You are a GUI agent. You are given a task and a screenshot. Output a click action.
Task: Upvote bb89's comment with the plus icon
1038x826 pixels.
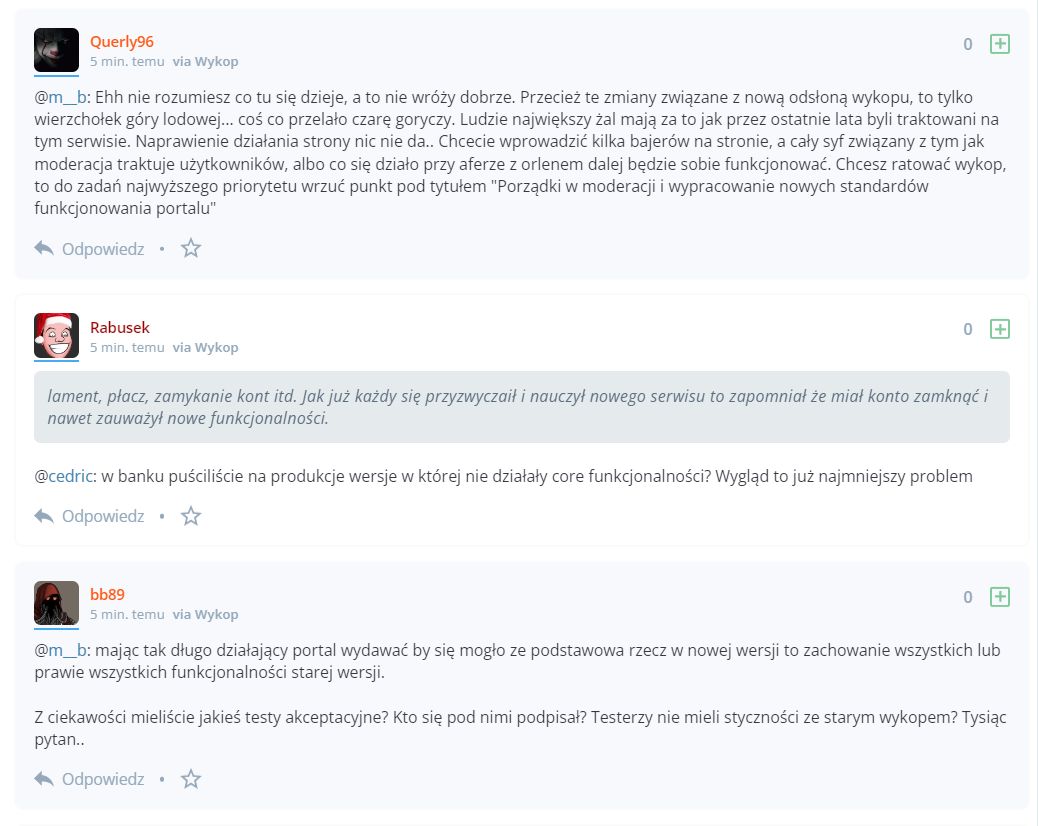[x=999, y=597]
